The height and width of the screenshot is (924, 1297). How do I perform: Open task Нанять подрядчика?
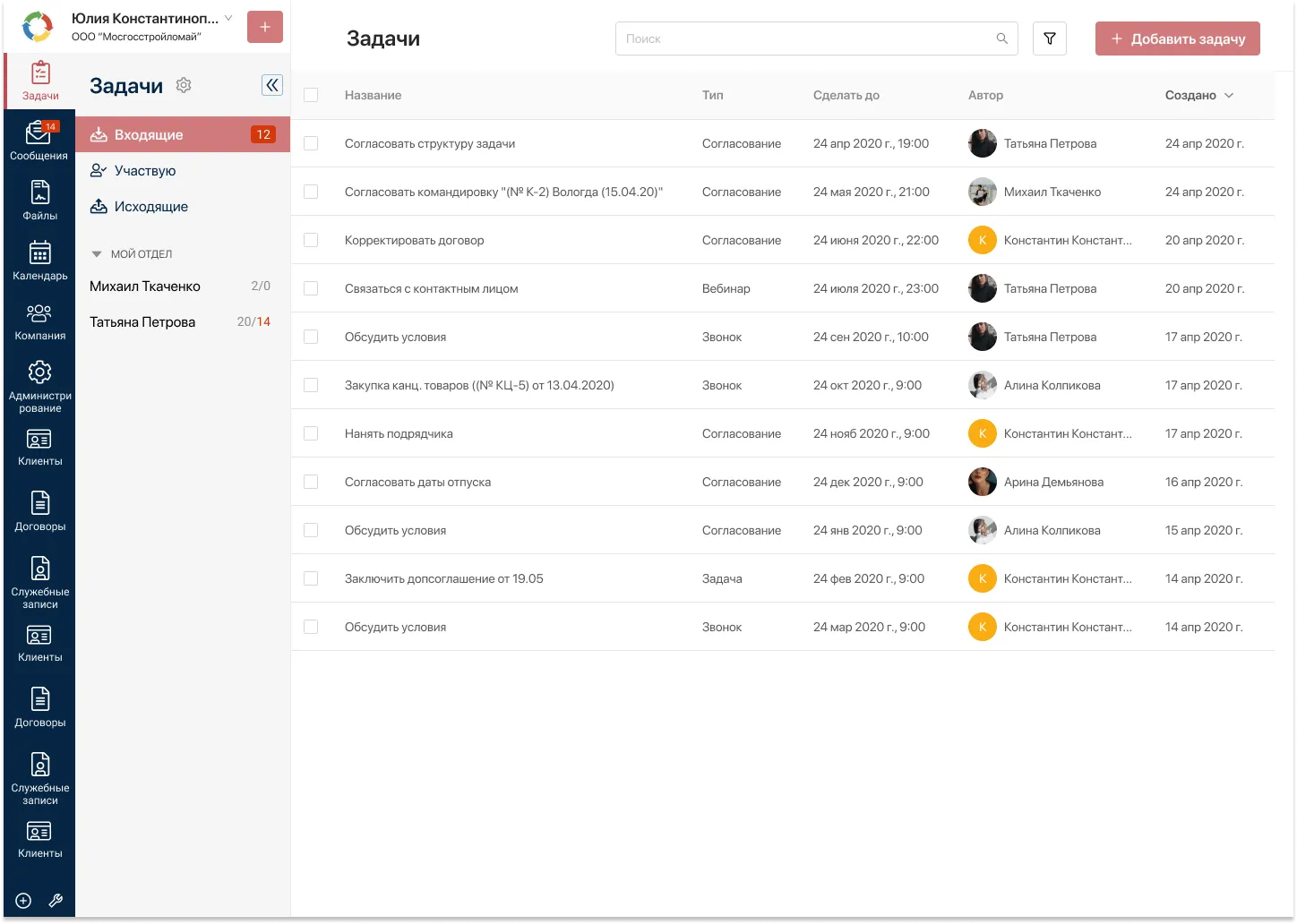[x=399, y=433]
